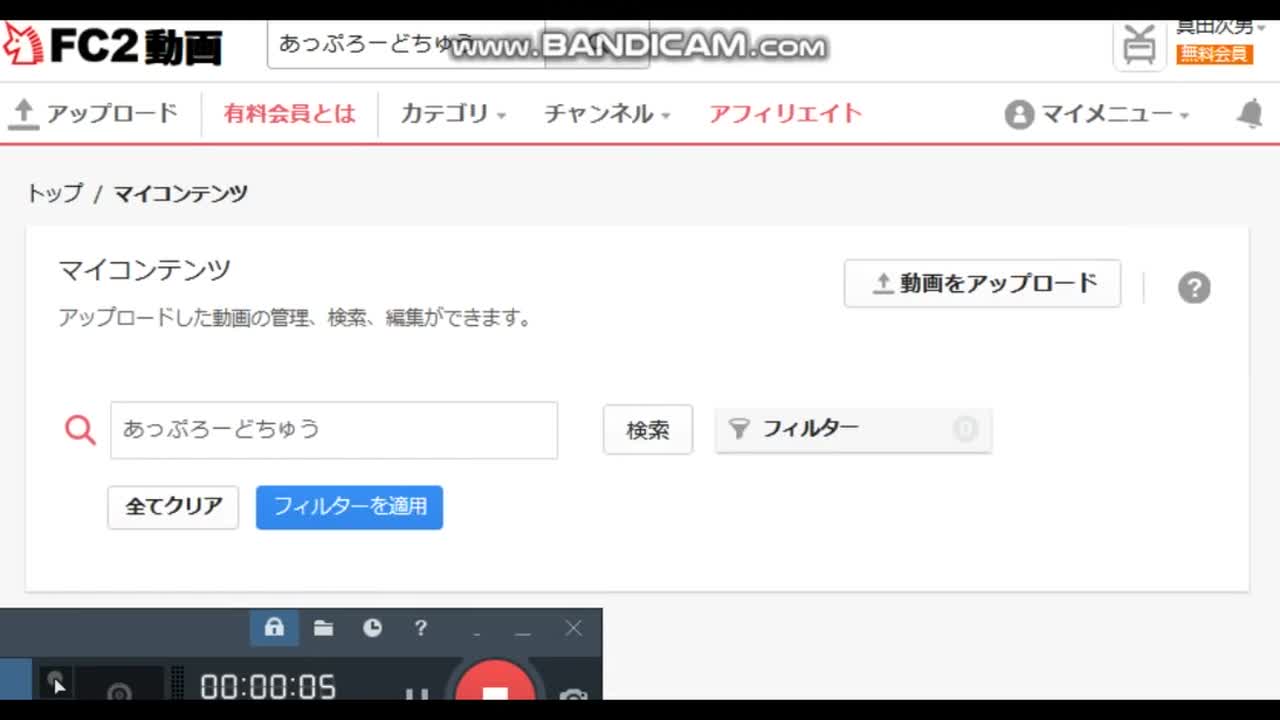Click the Bandicam clock scheduler icon
Screen dimensions: 1280x720
[x=372, y=628]
